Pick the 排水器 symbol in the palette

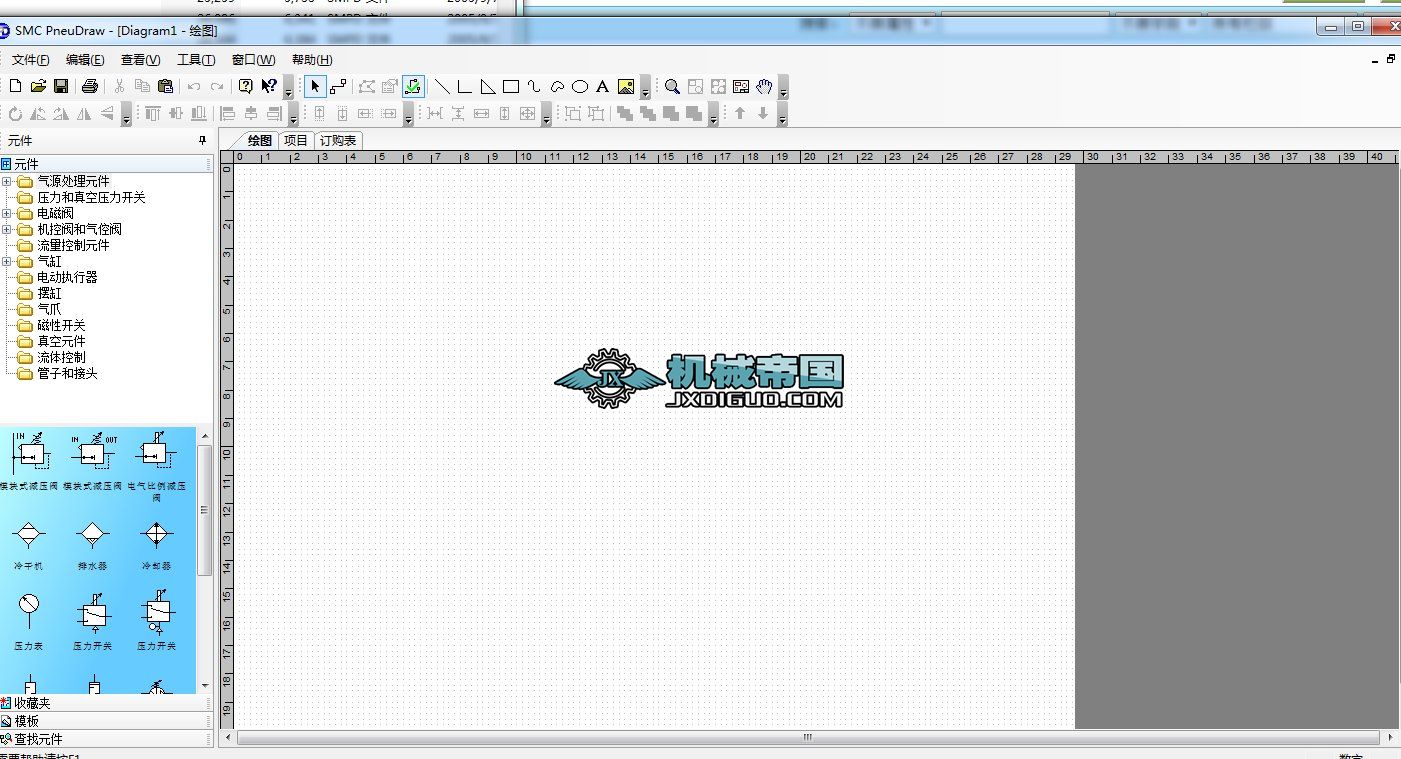(x=93, y=546)
